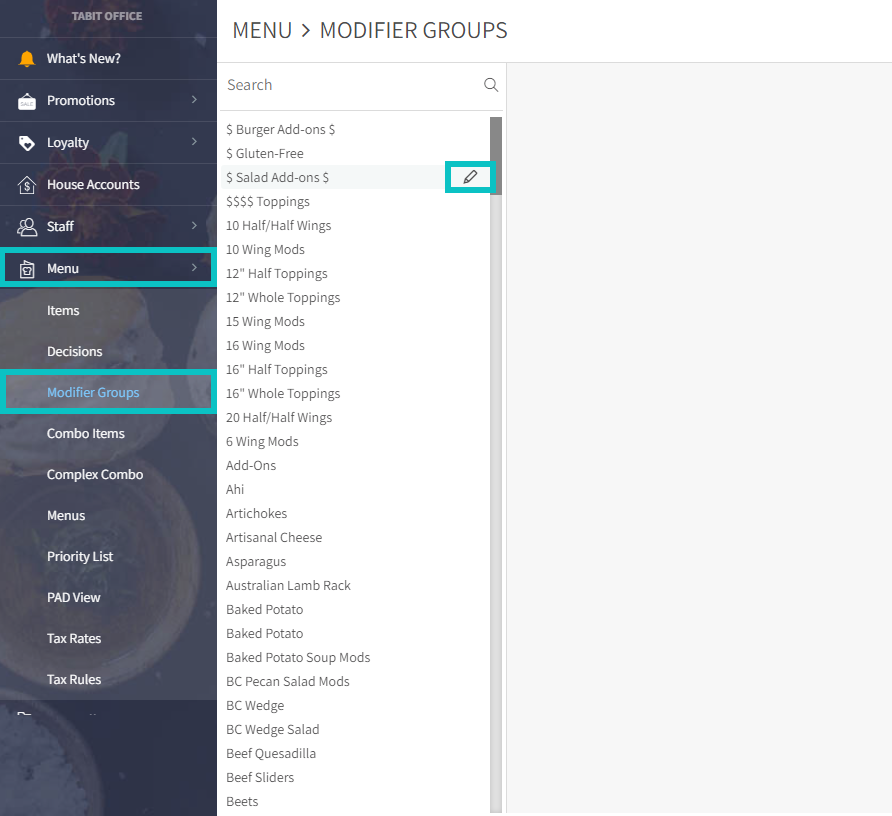Click the modifier list scrollbar thumb

click(x=496, y=156)
